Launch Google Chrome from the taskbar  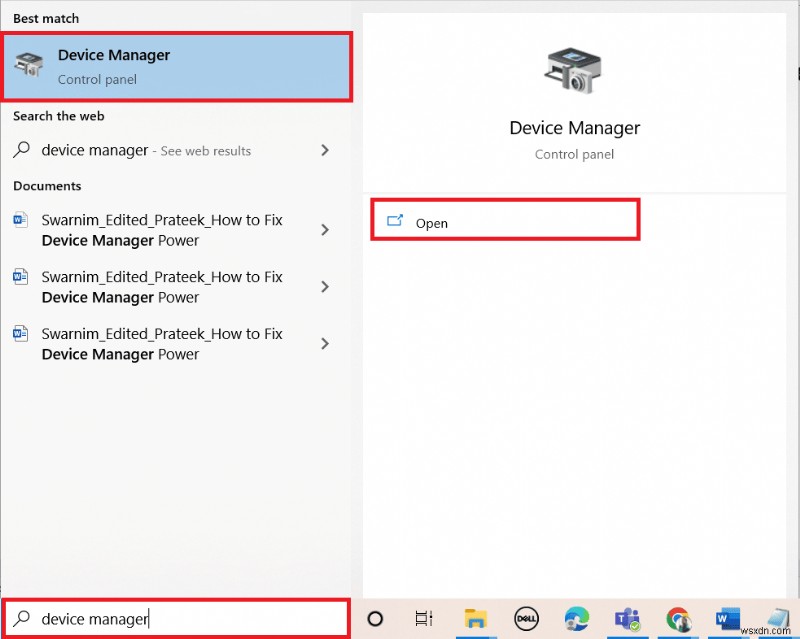click(679, 619)
